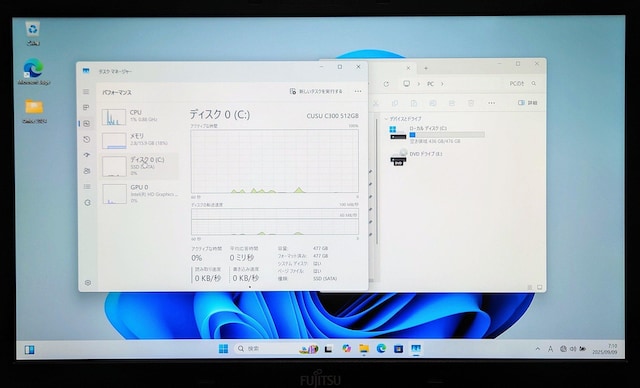The height and width of the screenshot is (388, 640).
Task: Click the 0 KB/秒 read speed value
Action: 208,278
